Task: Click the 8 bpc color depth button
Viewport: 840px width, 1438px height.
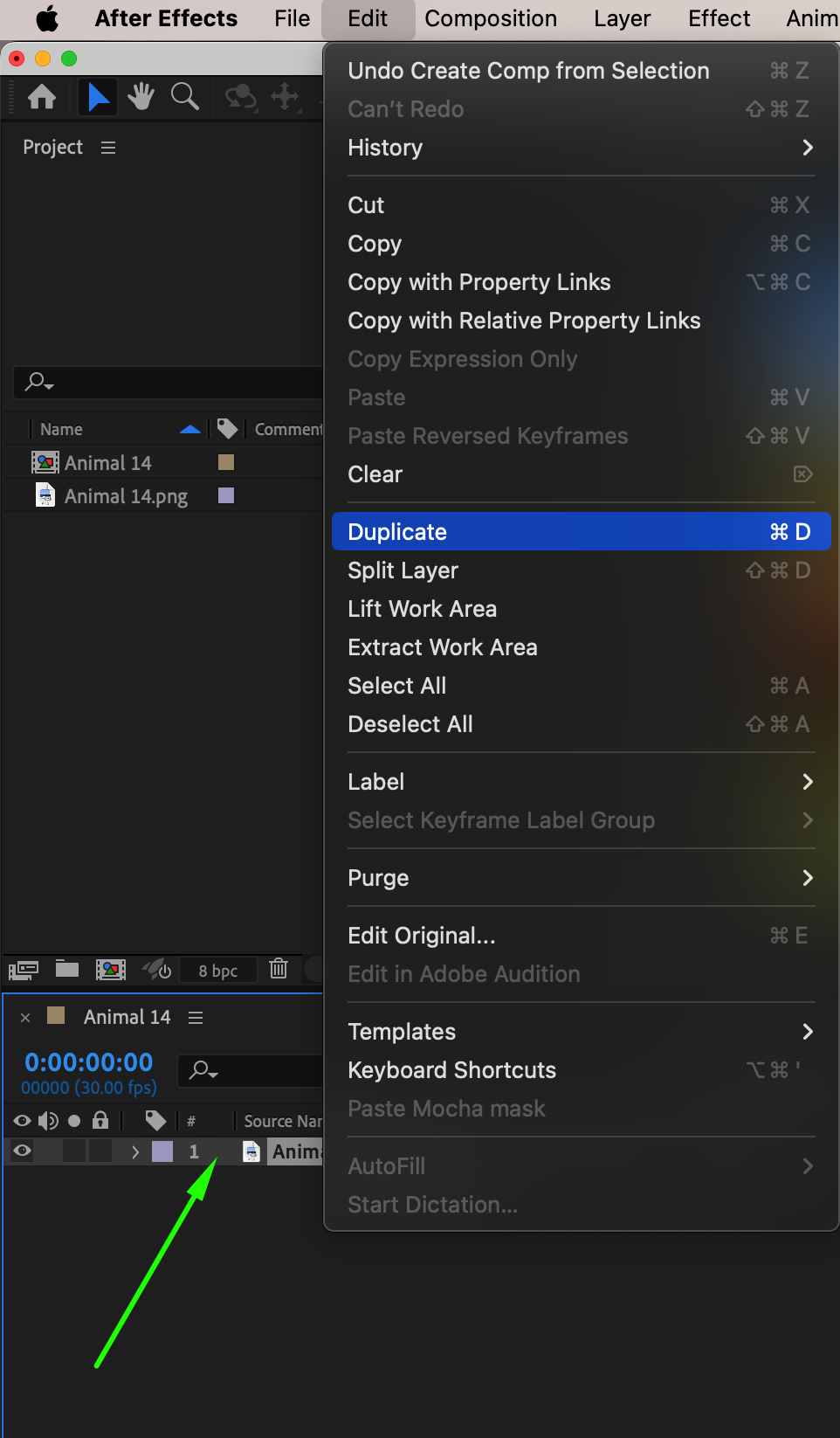Action: pyautogui.click(x=218, y=971)
